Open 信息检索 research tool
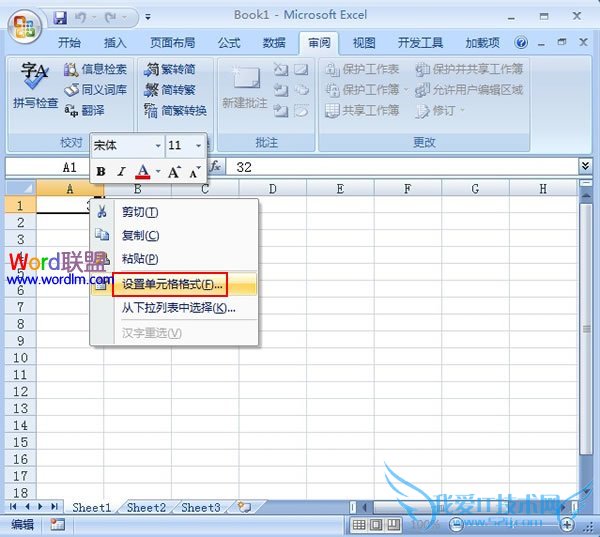The width and height of the screenshot is (600, 537). [x=95, y=69]
